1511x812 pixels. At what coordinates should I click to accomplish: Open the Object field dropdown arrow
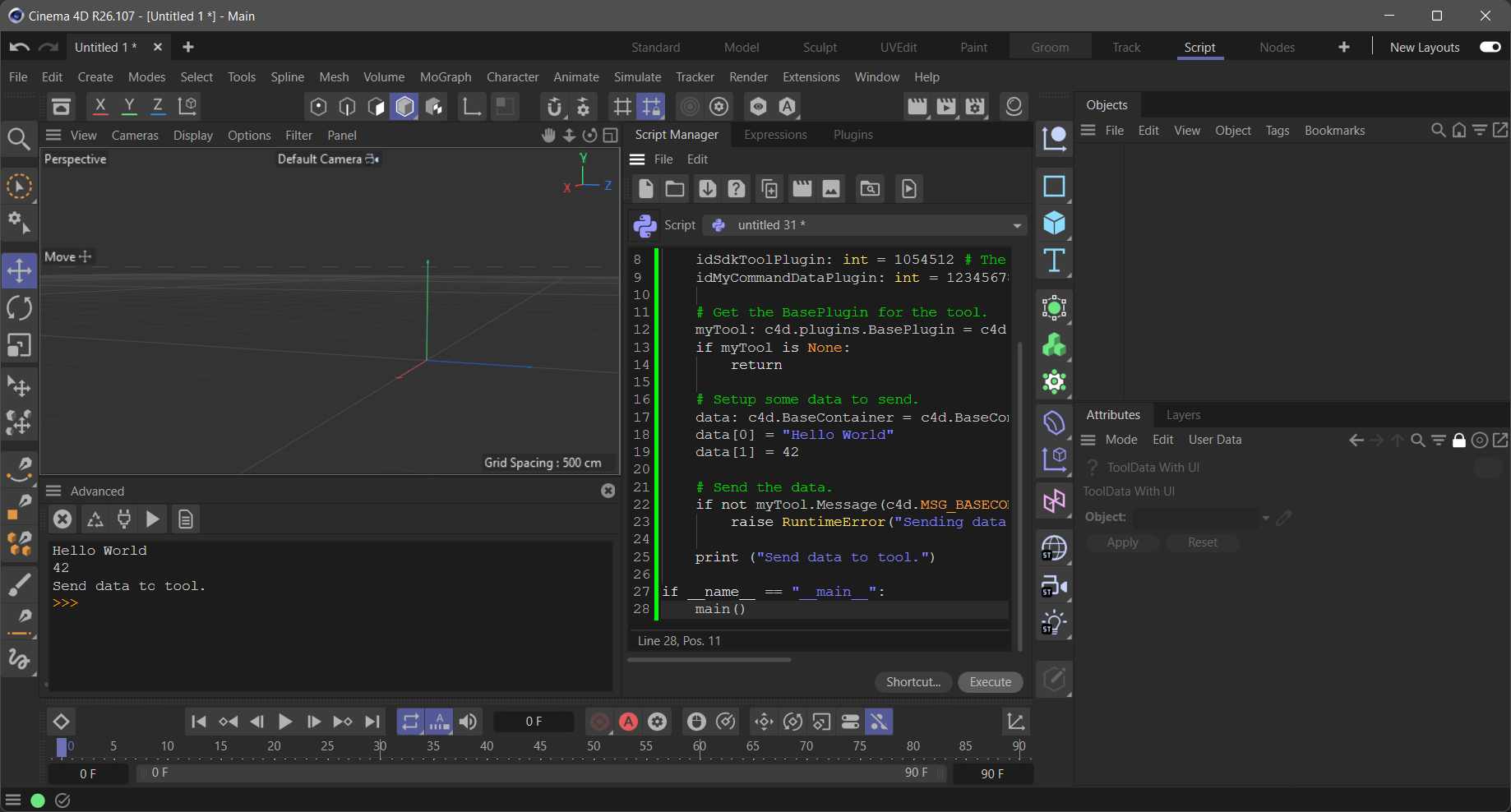point(1266,518)
